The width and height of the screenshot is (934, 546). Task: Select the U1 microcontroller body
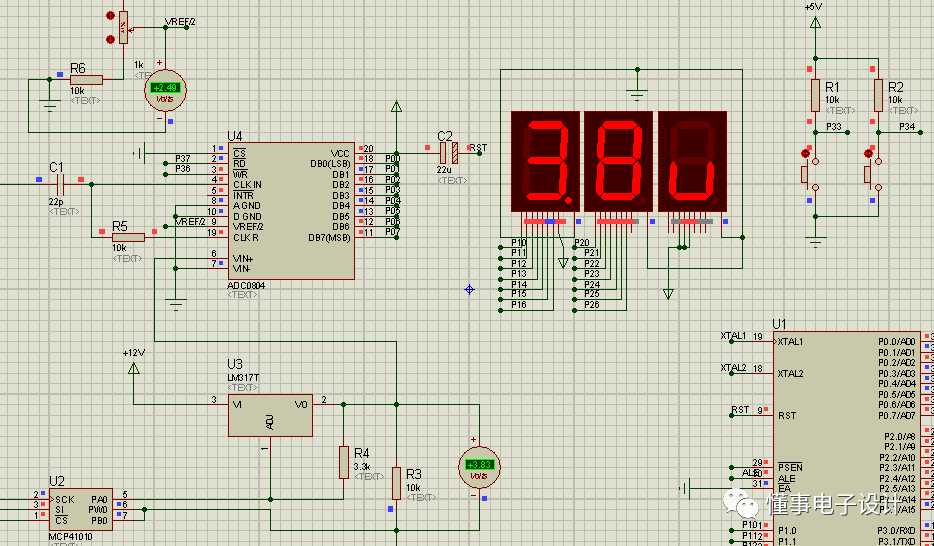847,439
